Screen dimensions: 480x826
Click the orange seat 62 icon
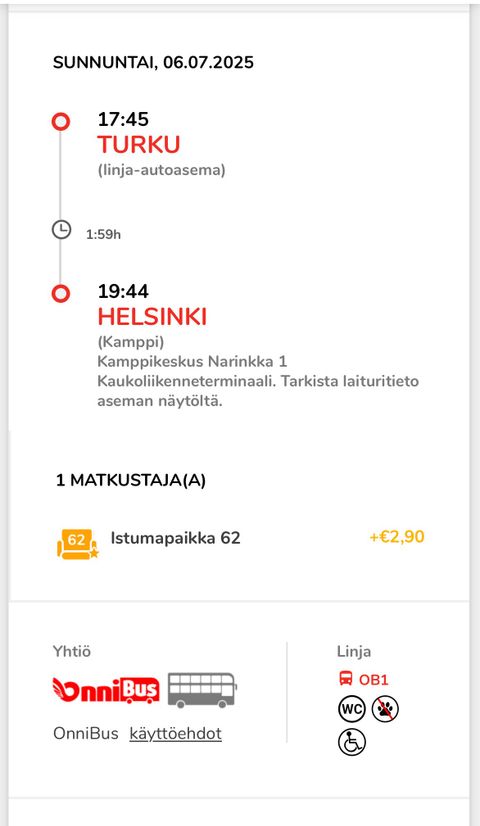click(77, 543)
